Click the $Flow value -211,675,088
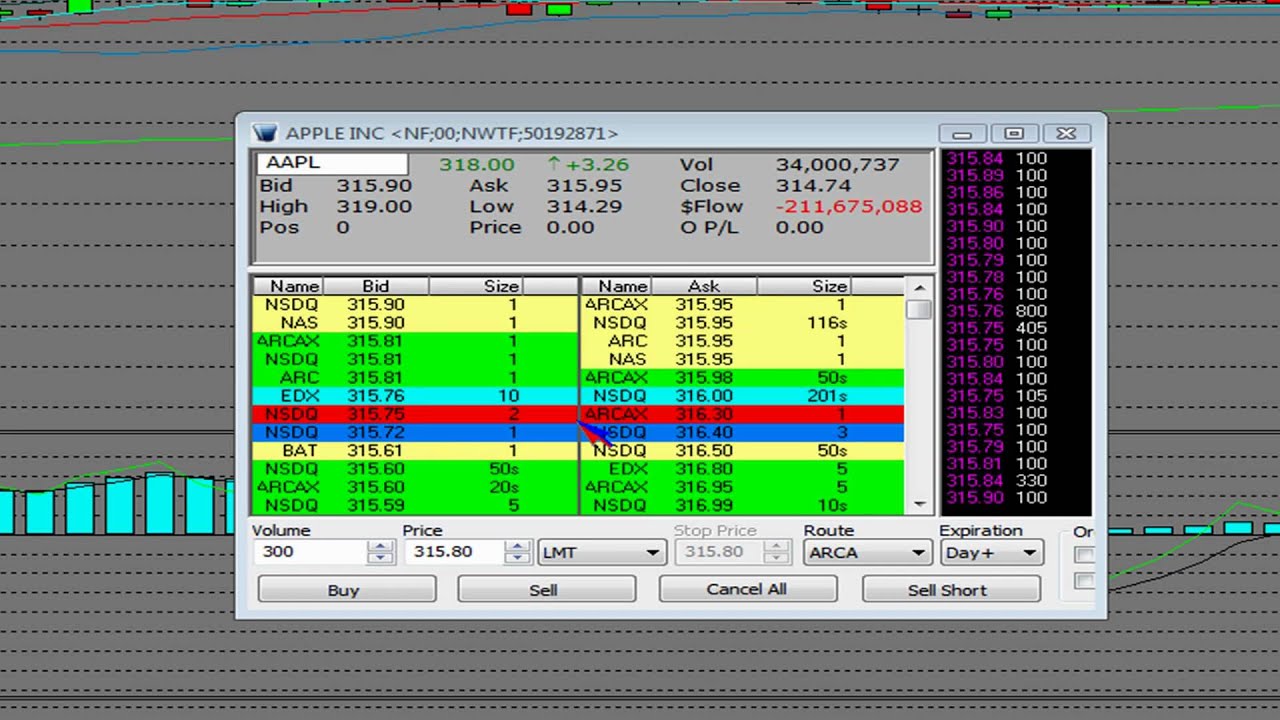1280x720 pixels. pyautogui.click(x=849, y=207)
